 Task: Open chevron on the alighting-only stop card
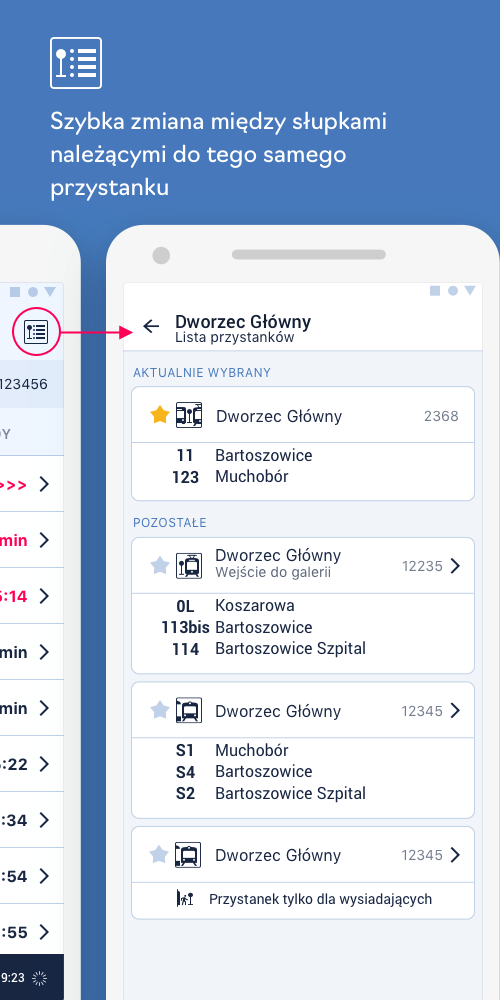tap(455, 855)
